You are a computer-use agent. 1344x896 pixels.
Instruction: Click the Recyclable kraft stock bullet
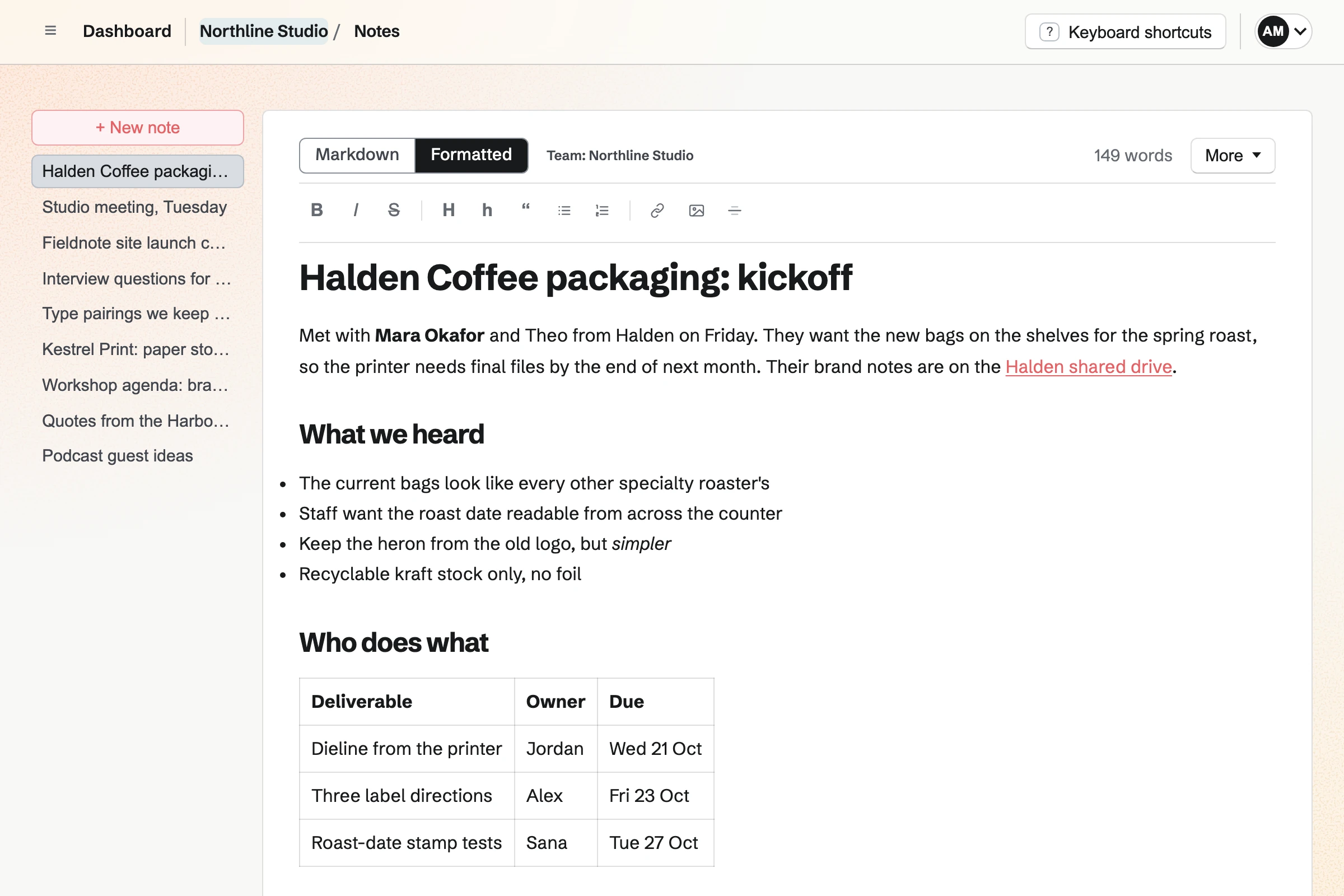440,573
